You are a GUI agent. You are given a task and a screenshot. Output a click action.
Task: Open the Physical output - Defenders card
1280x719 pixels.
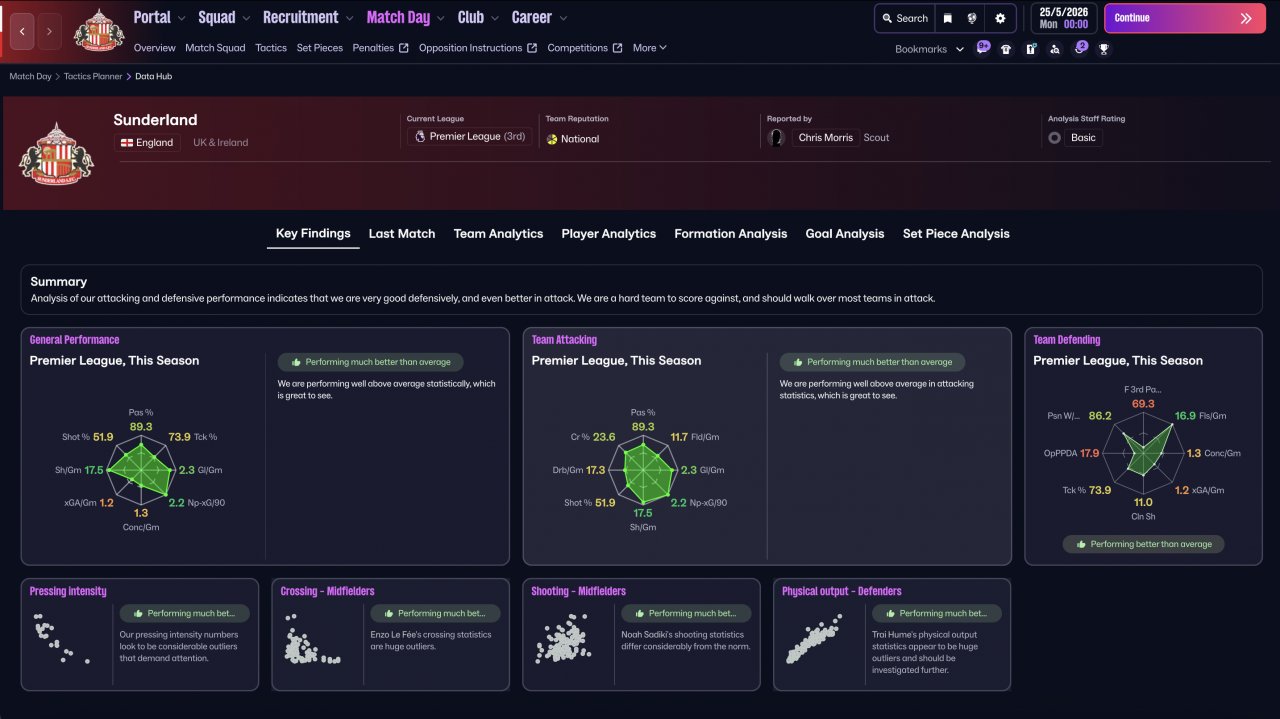[x=892, y=635]
